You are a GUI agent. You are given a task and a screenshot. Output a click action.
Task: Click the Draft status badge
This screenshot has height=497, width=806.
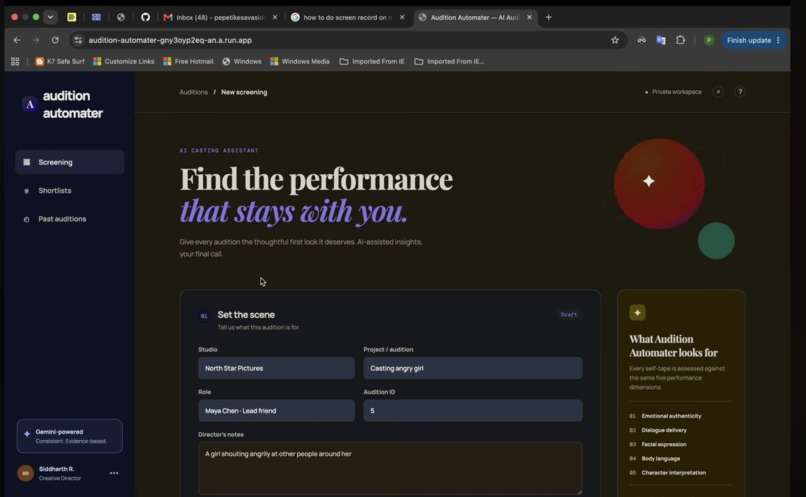pyautogui.click(x=569, y=315)
